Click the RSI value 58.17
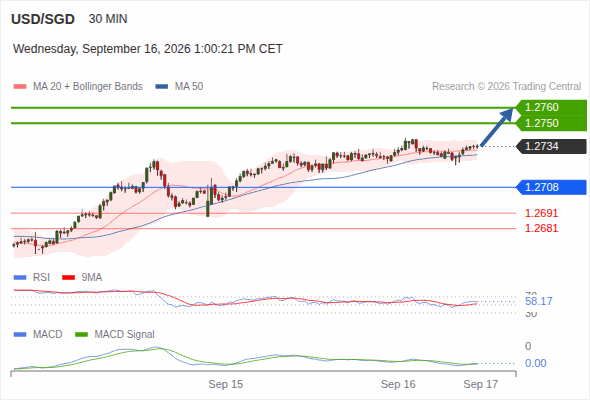Image resolution: width=590 pixels, height=400 pixels. (x=539, y=301)
